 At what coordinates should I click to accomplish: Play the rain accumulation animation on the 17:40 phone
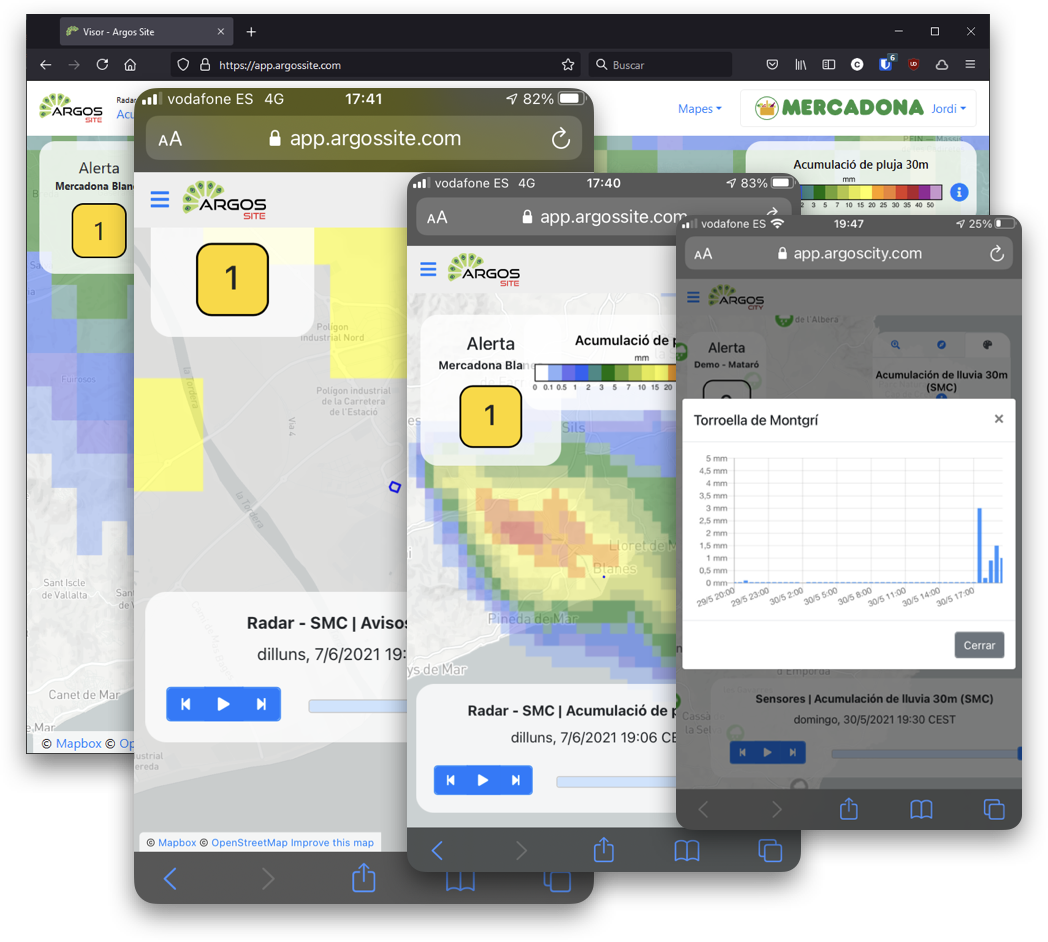[483, 780]
